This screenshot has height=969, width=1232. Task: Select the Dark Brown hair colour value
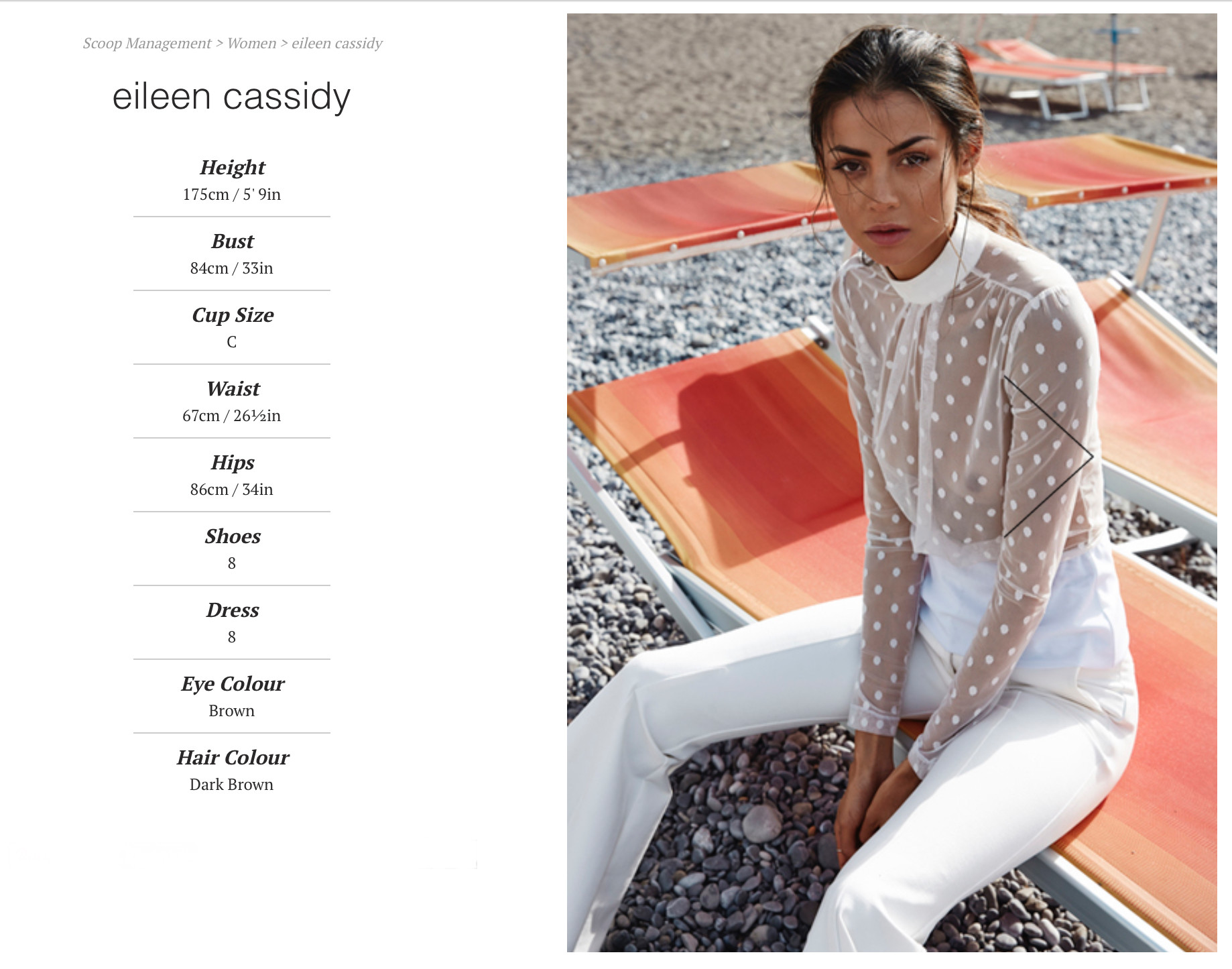pyautogui.click(x=232, y=785)
